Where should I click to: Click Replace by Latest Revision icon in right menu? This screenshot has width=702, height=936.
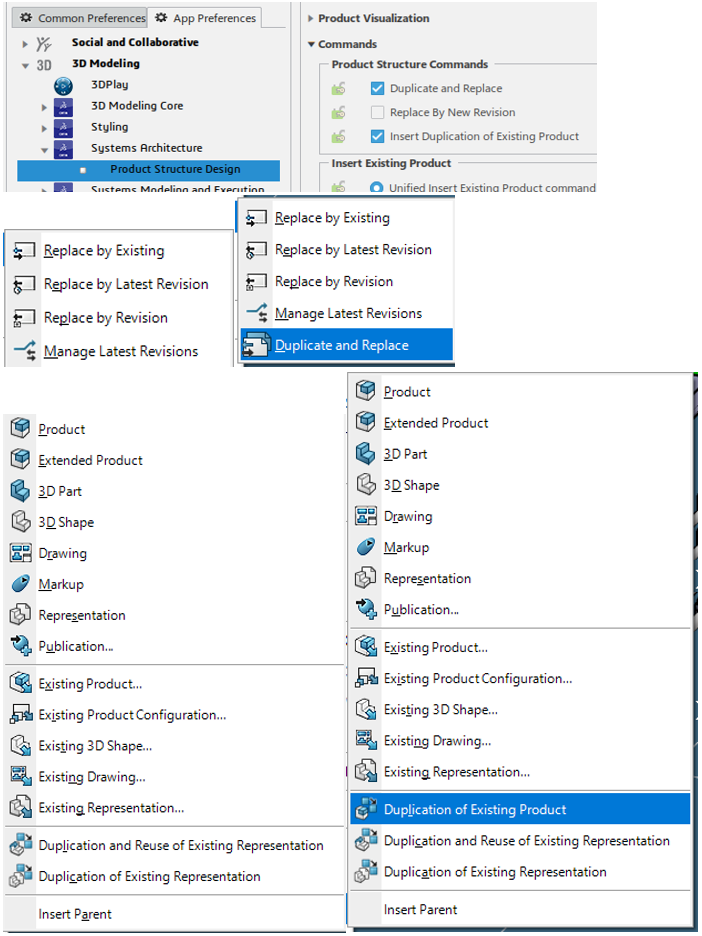coord(257,250)
